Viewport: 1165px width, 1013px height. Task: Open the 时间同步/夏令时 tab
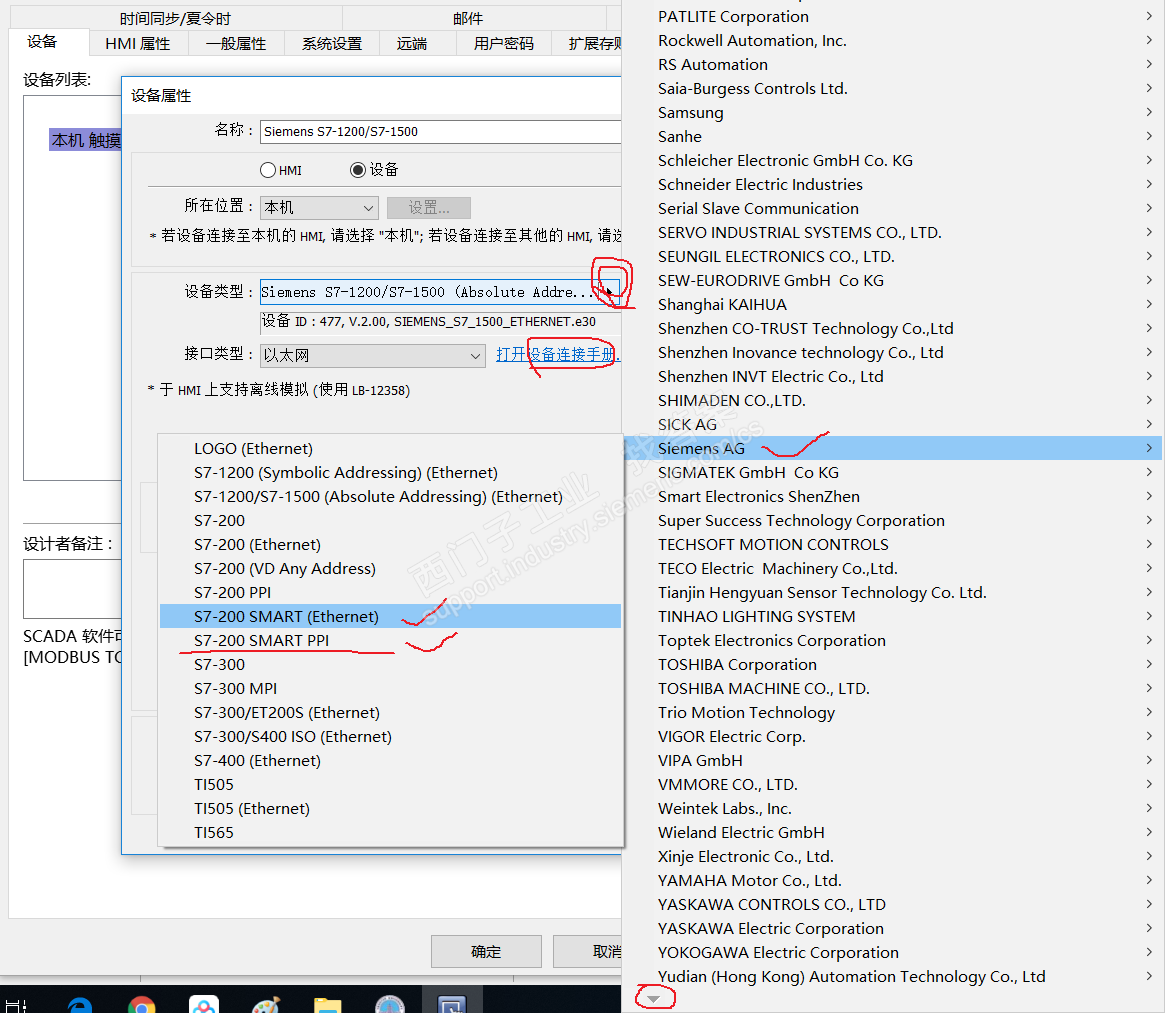coord(175,19)
